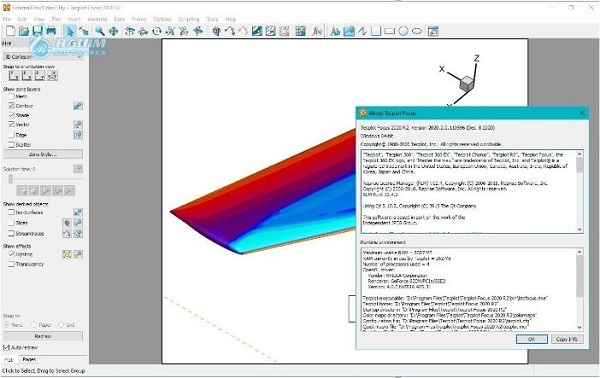Viewport: 600px width, 378px height.
Task: Click OK in the About dialog
Action: tap(532, 339)
